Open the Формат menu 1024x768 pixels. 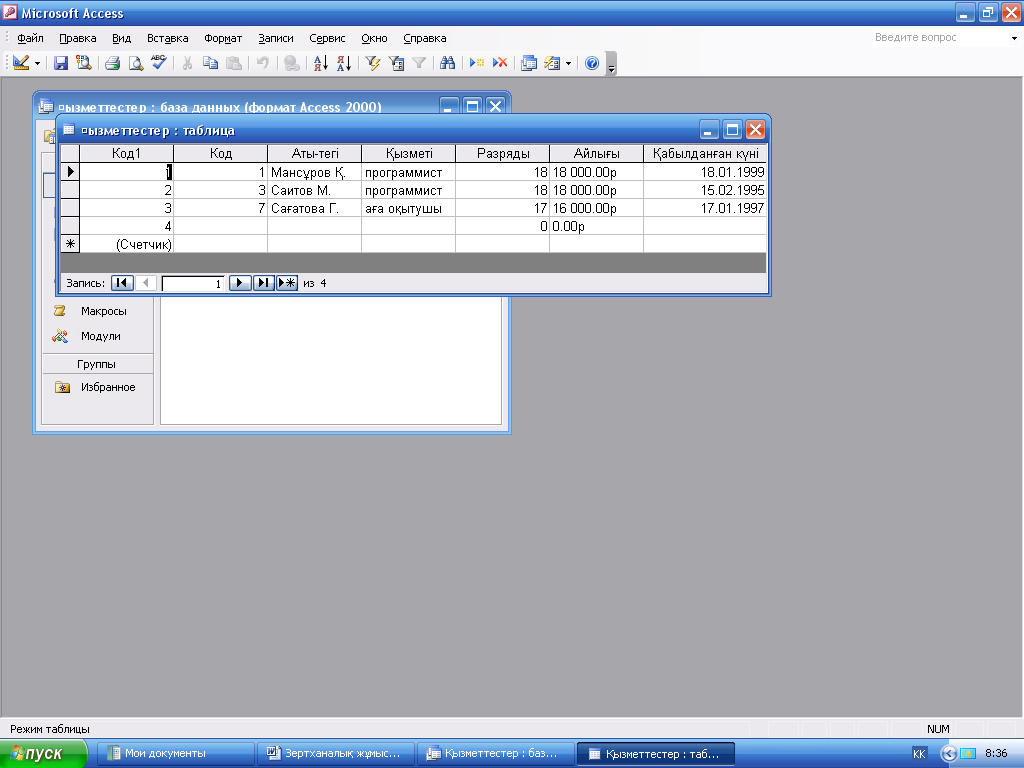point(223,38)
